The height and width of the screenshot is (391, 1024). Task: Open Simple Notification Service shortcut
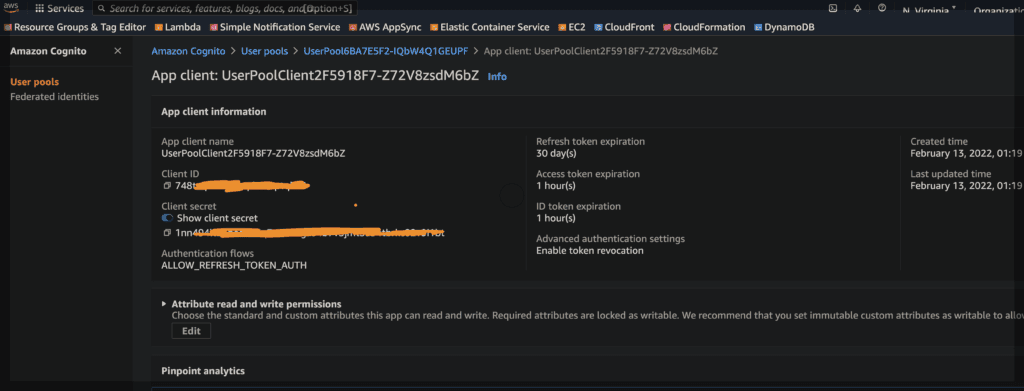(x=275, y=27)
